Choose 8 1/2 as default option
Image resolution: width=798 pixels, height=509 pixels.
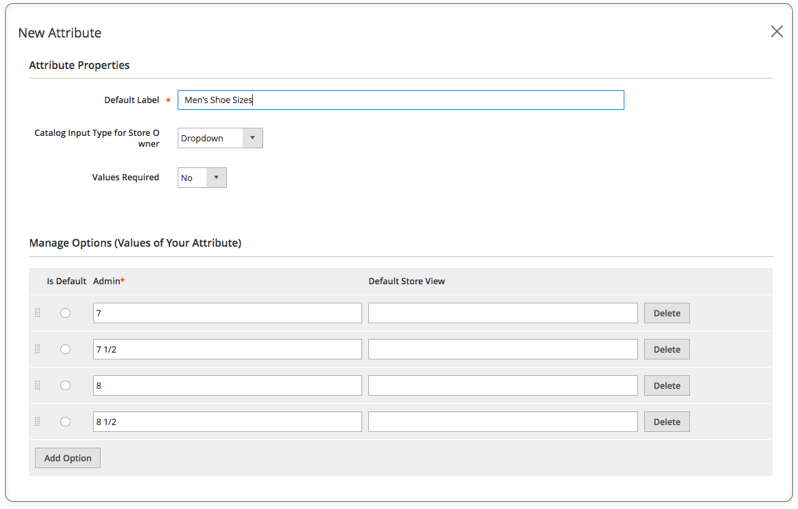65,421
